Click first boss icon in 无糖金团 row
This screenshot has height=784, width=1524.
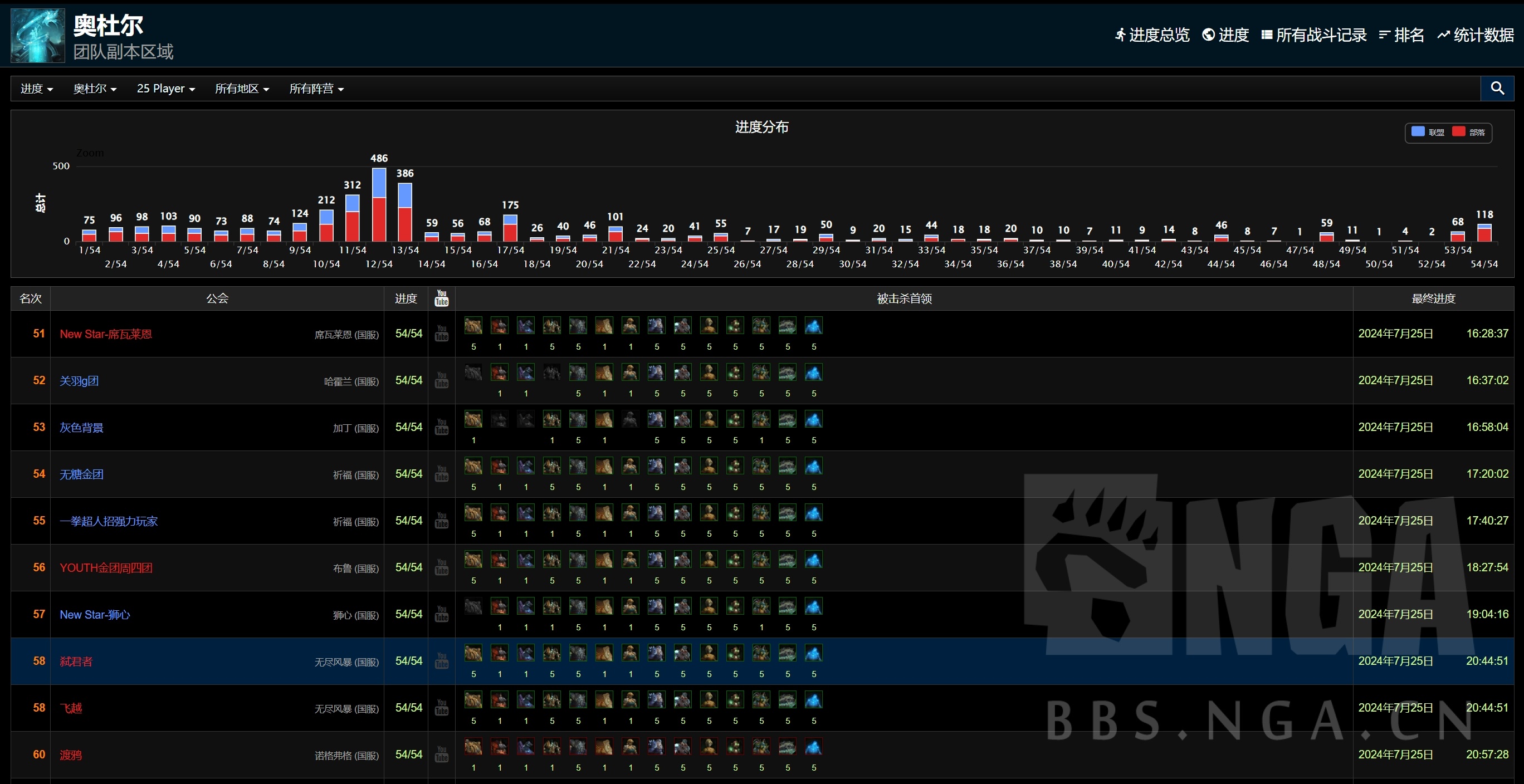[473, 467]
